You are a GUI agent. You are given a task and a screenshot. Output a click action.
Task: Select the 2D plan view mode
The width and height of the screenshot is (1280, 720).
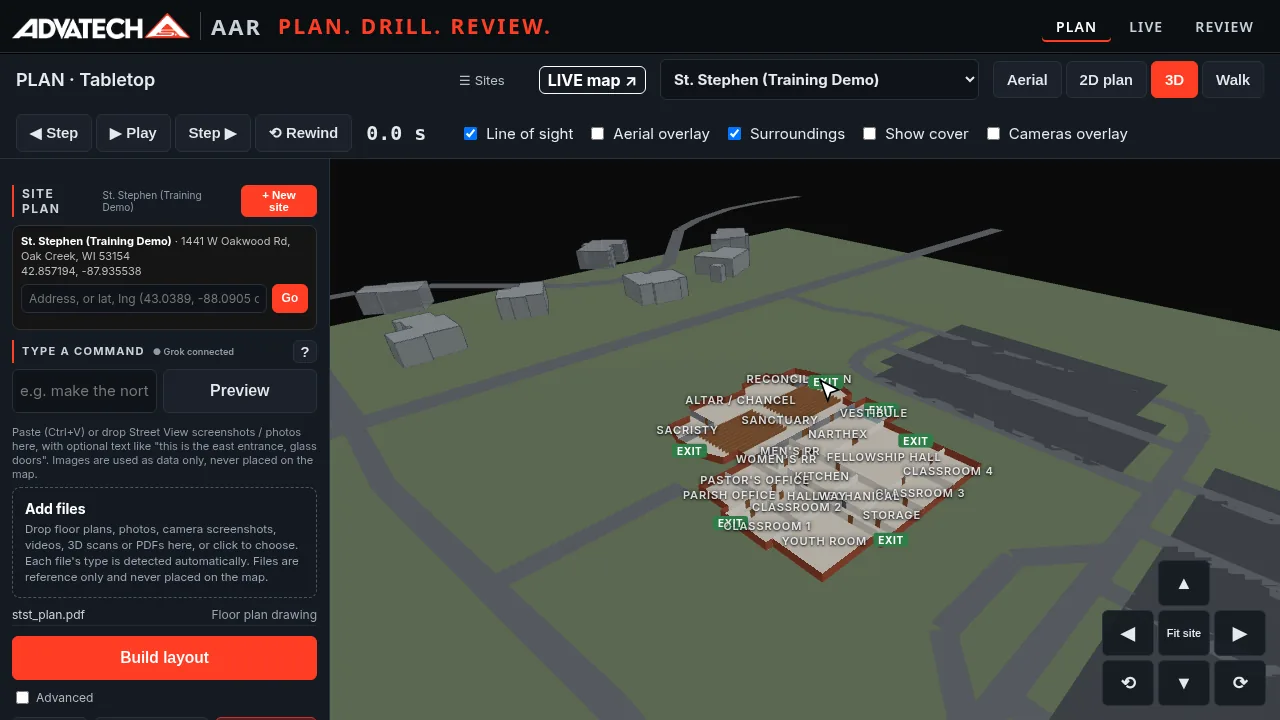point(1106,80)
